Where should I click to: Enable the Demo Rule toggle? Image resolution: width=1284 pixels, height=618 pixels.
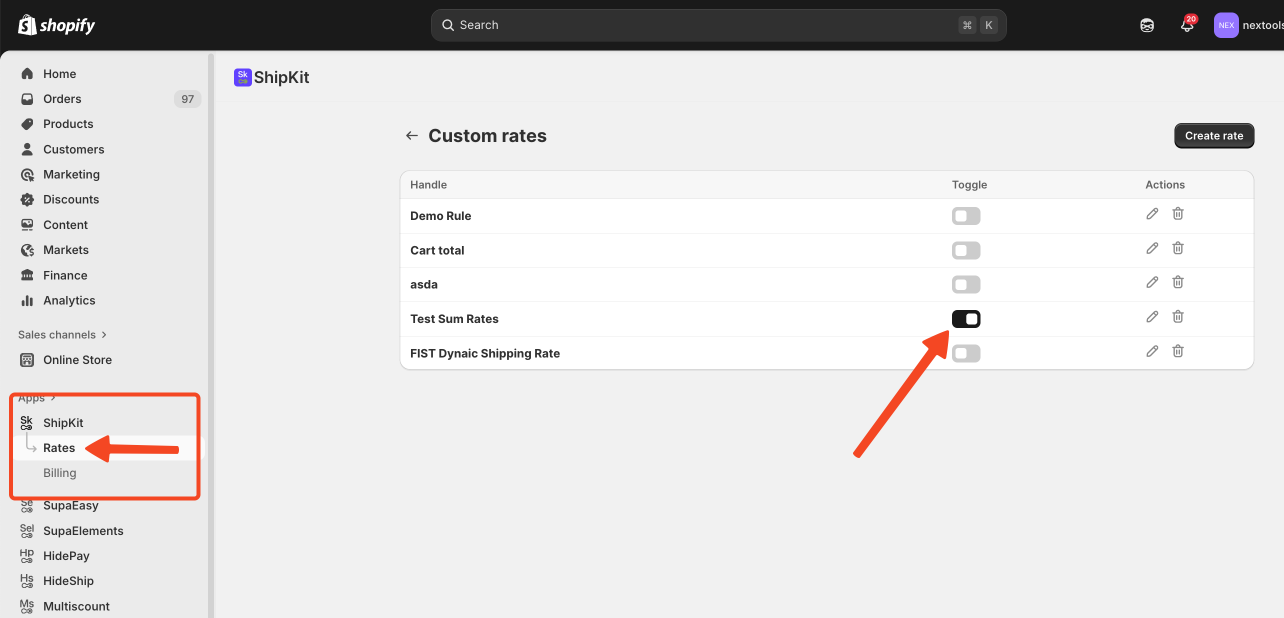(x=966, y=216)
